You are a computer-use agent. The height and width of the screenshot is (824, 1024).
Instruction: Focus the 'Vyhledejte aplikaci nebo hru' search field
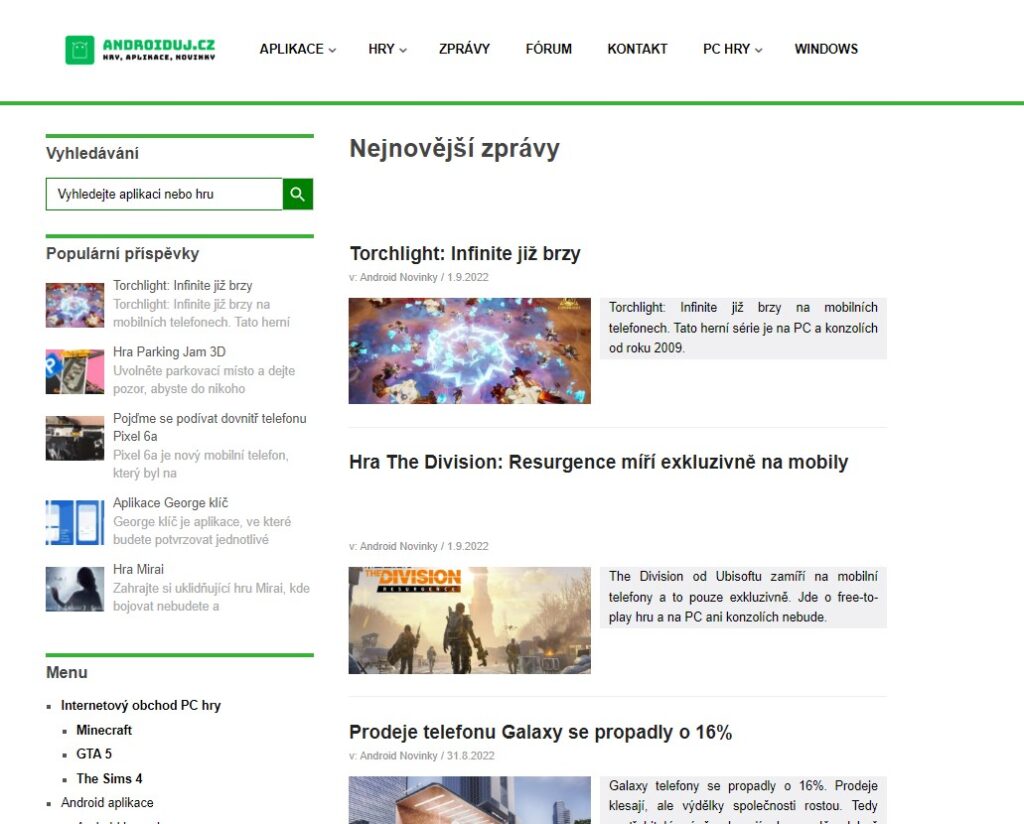(x=164, y=194)
